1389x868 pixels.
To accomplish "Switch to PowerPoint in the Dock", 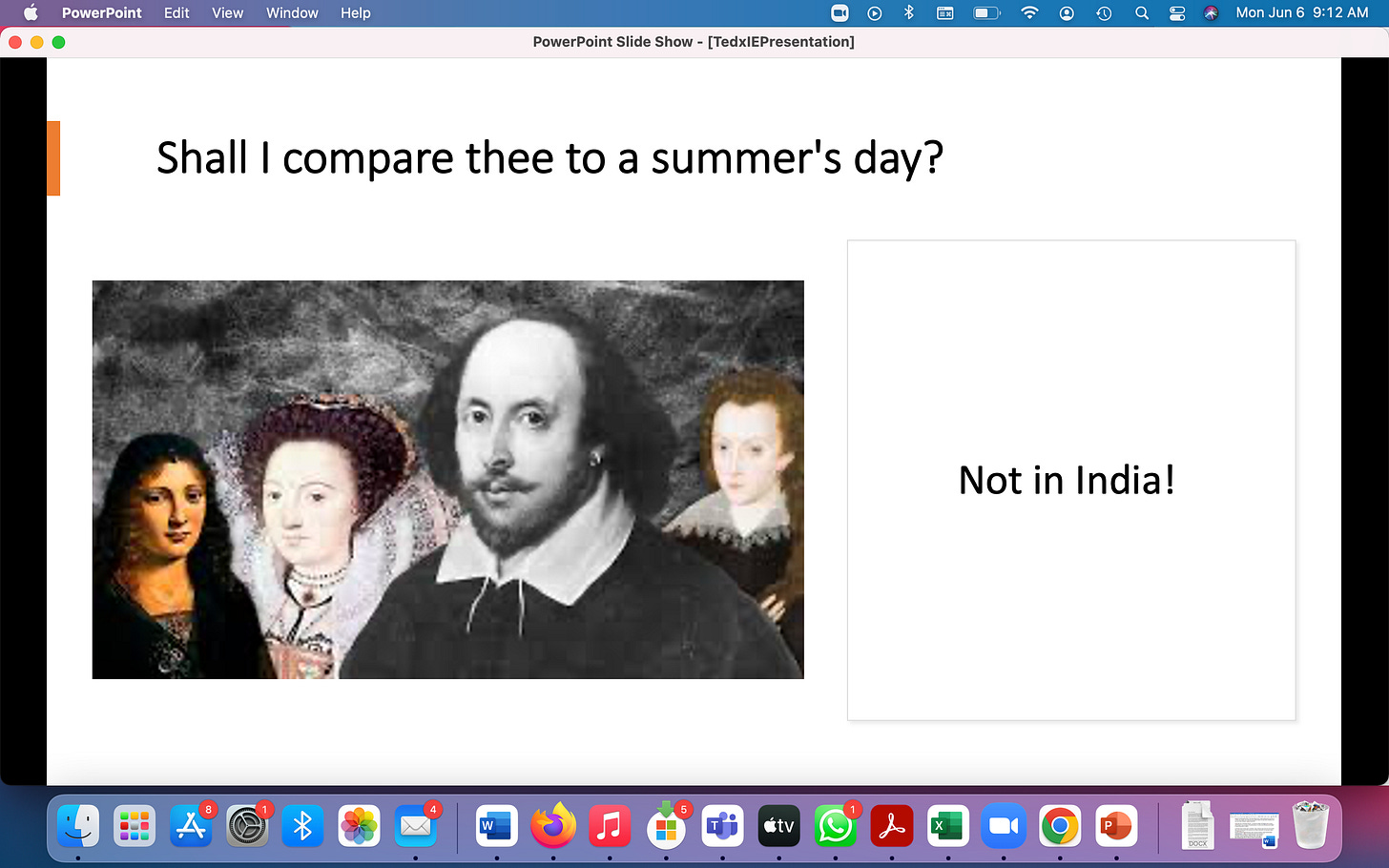I will pos(1116,825).
